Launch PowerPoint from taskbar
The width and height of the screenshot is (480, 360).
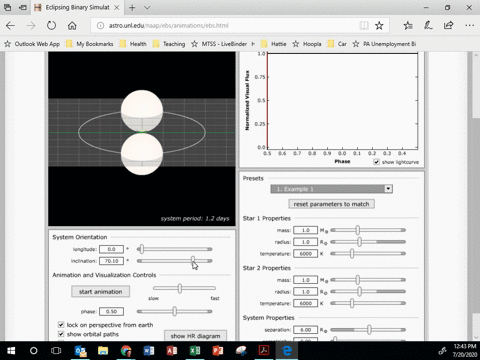(x=218, y=351)
